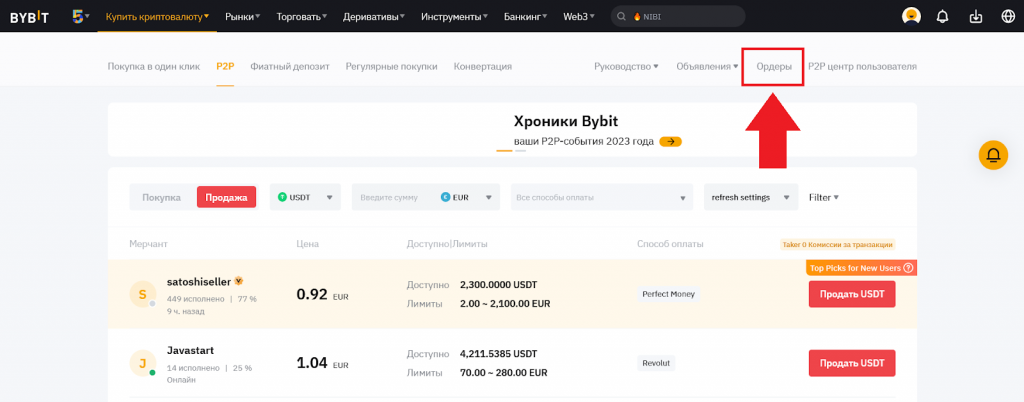This screenshot has height=402, width=1024.
Task: Open the Инструменты menu
Action: click(x=455, y=16)
